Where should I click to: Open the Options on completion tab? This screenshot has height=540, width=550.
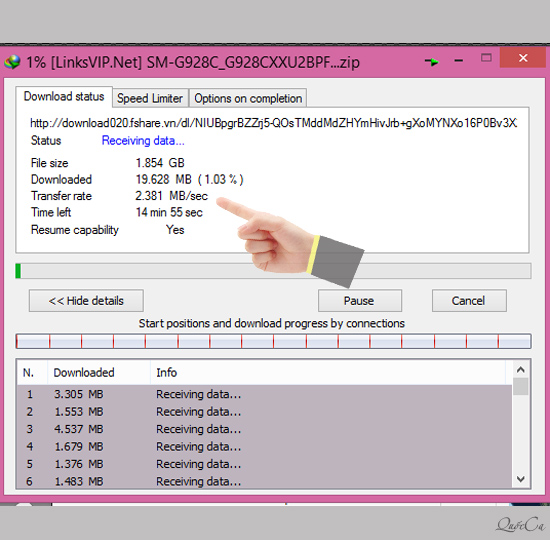248,98
